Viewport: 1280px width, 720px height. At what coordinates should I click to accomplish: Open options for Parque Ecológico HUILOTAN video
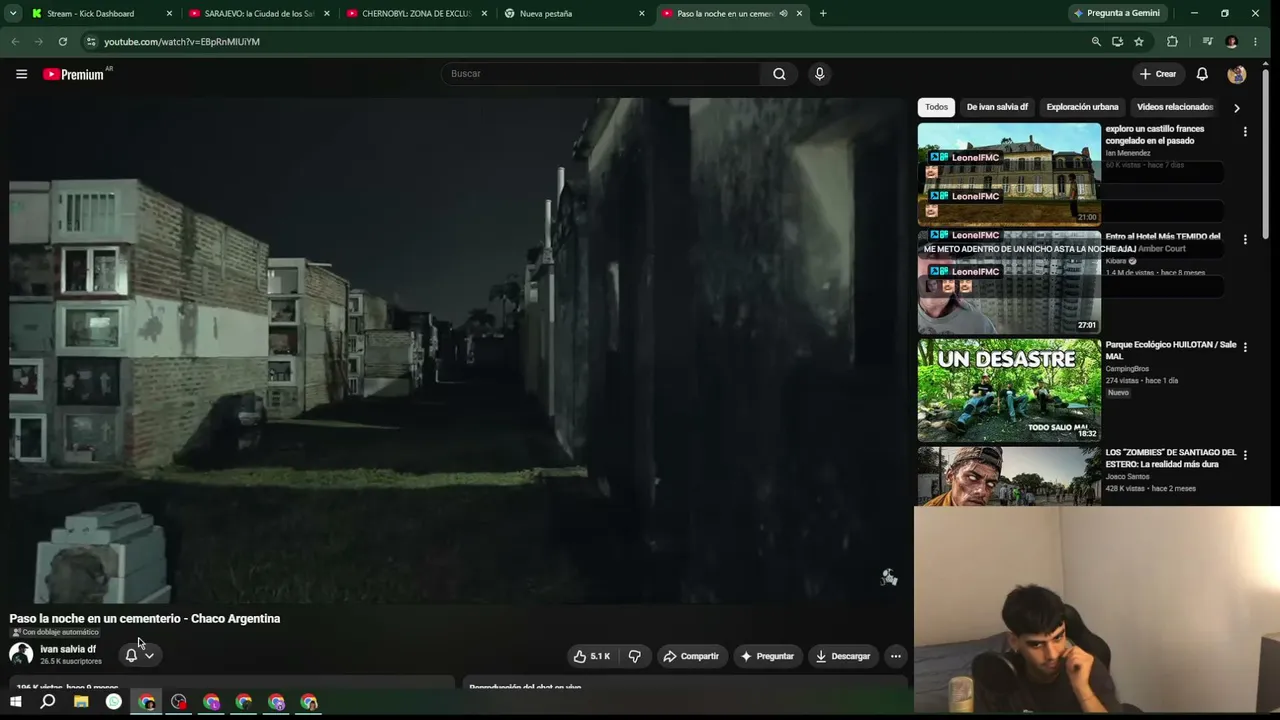1245,348
